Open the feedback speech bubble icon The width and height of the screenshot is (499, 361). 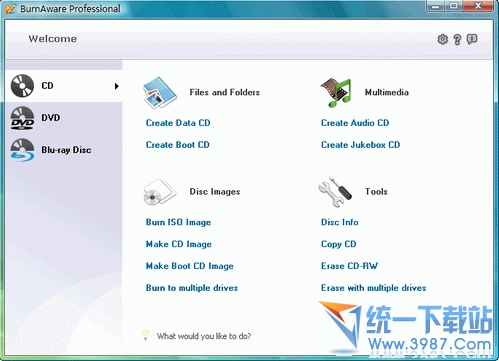coord(472,39)
